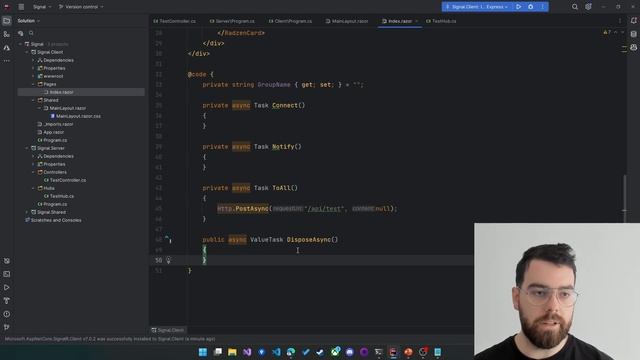Image resolution: width=640 pixels, height=360 pixels.
Task: Click the lightbulb quick-fix icon on line 50
Action: tap(168, 260)
